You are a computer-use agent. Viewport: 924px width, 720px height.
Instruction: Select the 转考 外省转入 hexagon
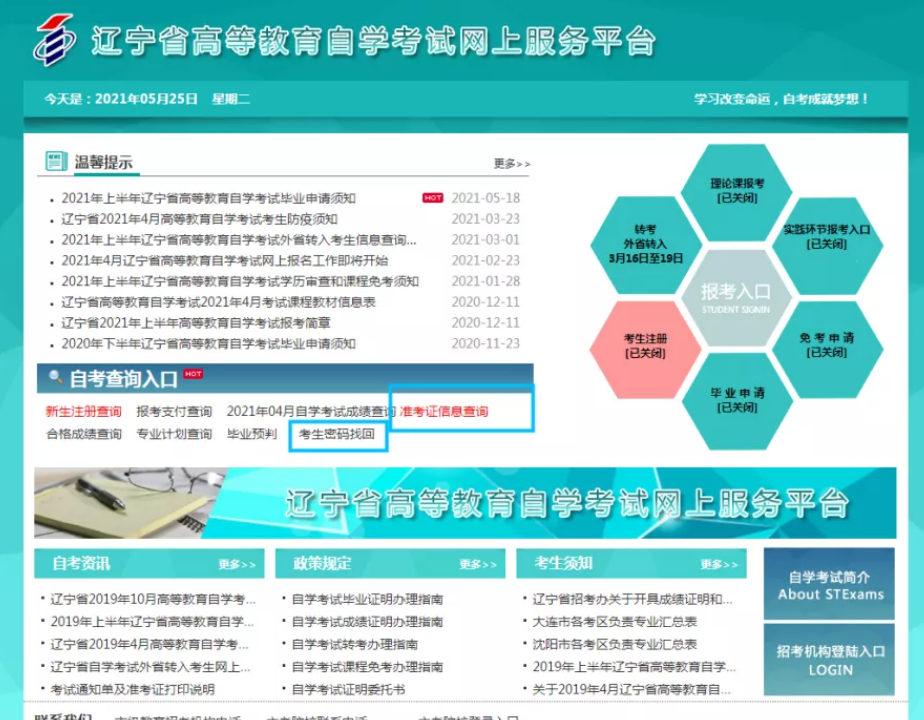click(x=646, y=244)
